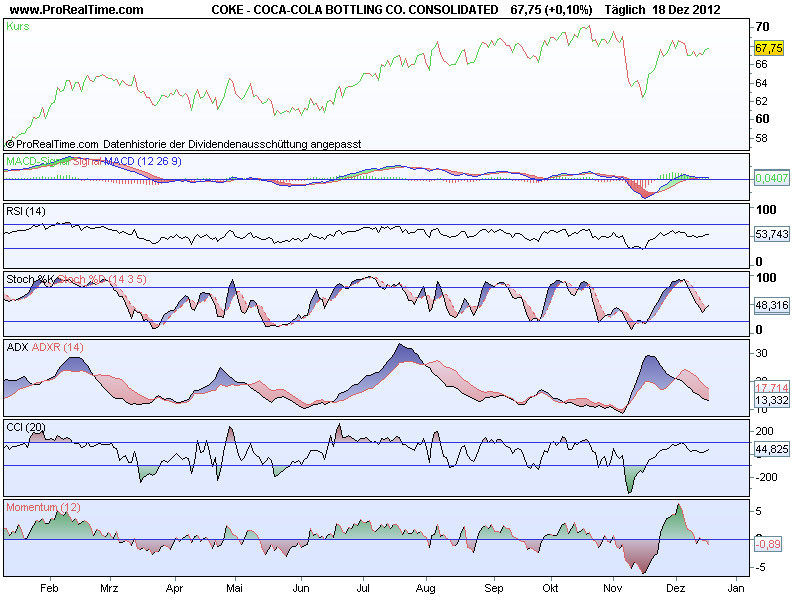The image size is (800, 600).
Task: Click the RSI value box 53,743
Action: [x=771, y=234]
